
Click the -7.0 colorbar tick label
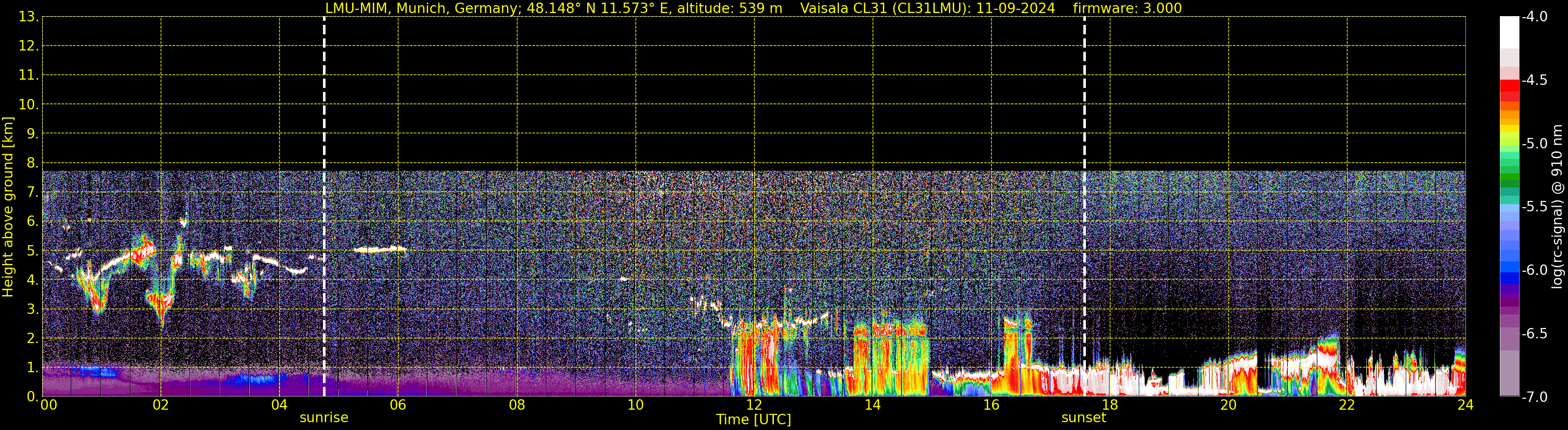[1535, 397]
